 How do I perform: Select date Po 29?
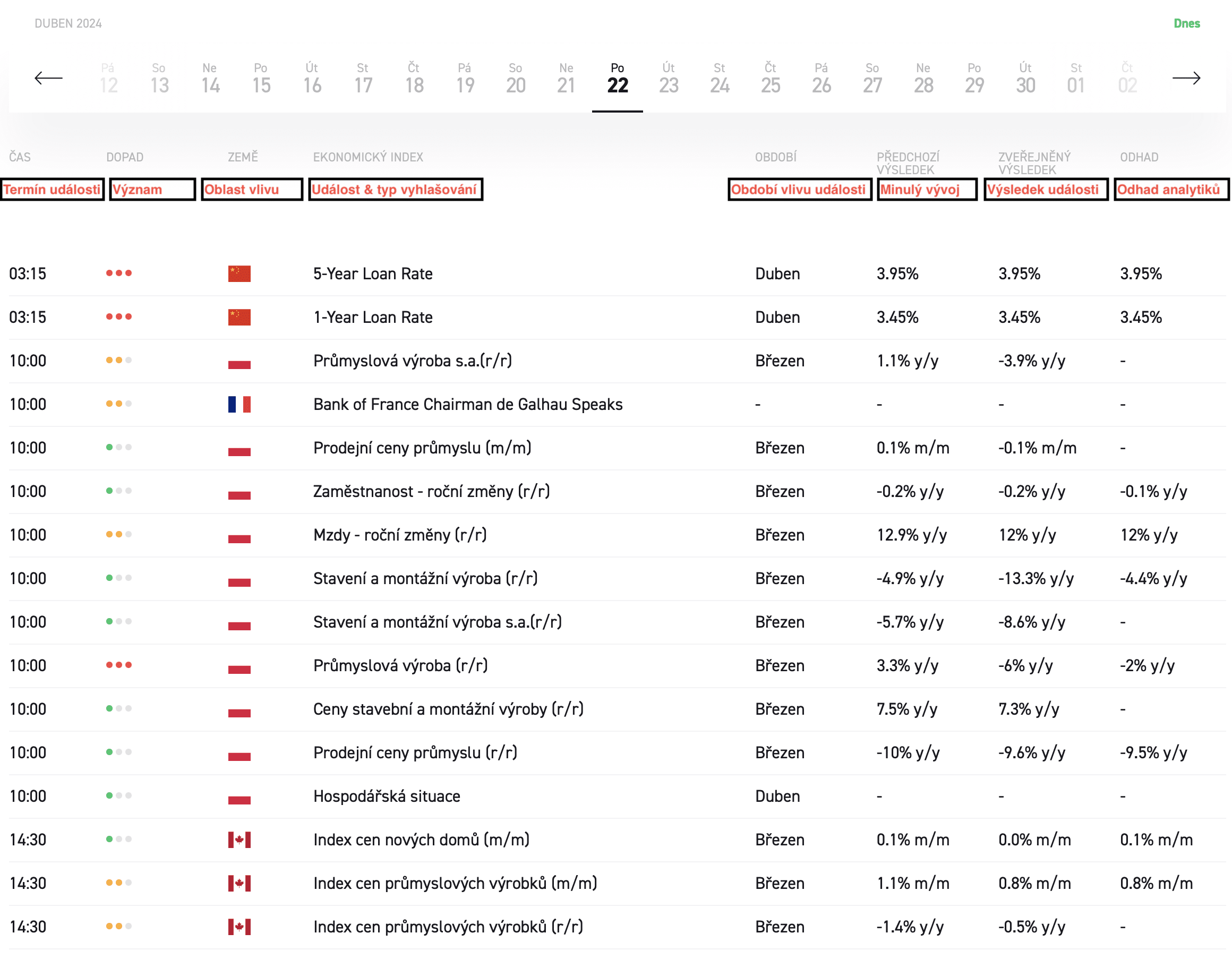pyautogui.click(x=974, y=79)
